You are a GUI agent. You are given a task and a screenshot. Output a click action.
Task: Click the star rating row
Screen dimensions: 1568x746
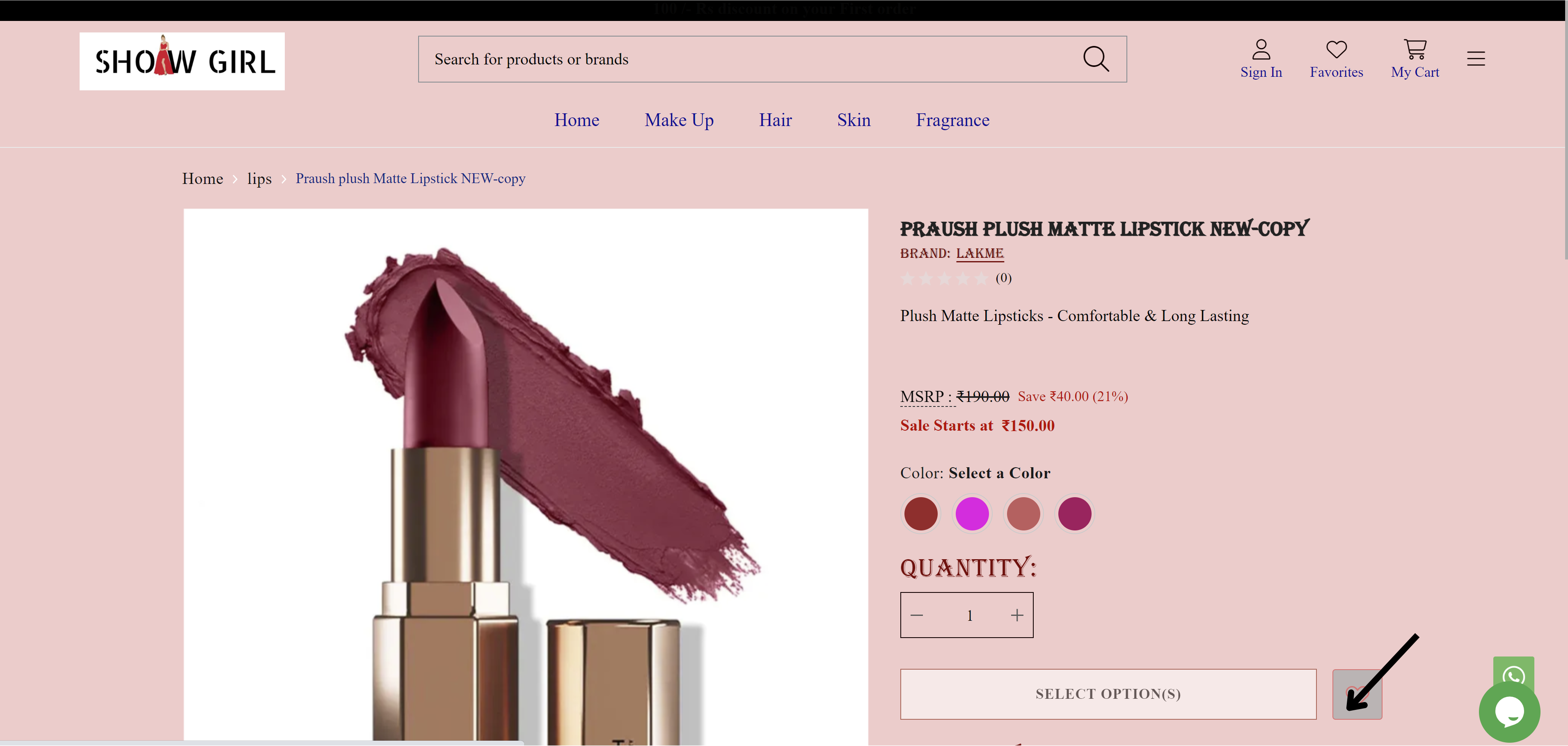944,278
